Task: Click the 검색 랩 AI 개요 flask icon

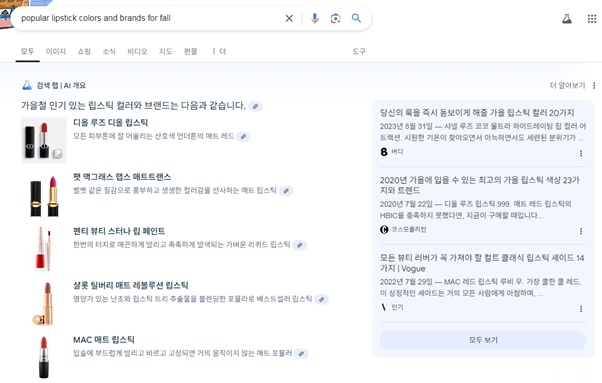Action: point(27,85)
